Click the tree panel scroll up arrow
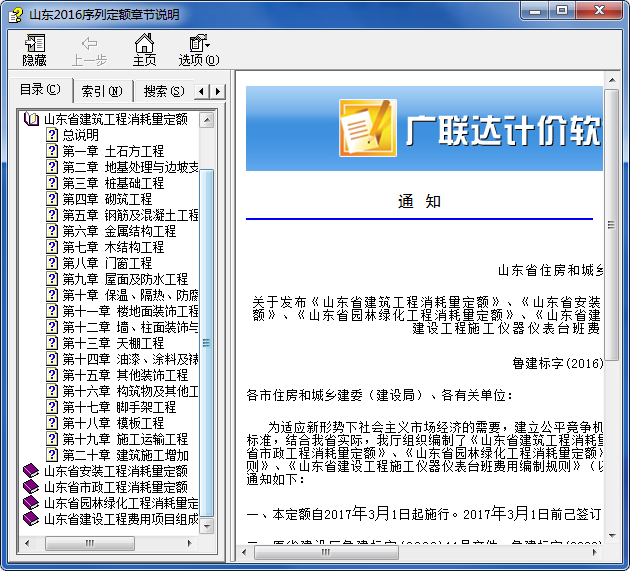This screenshot has height=571, width=630. (207, 120)
